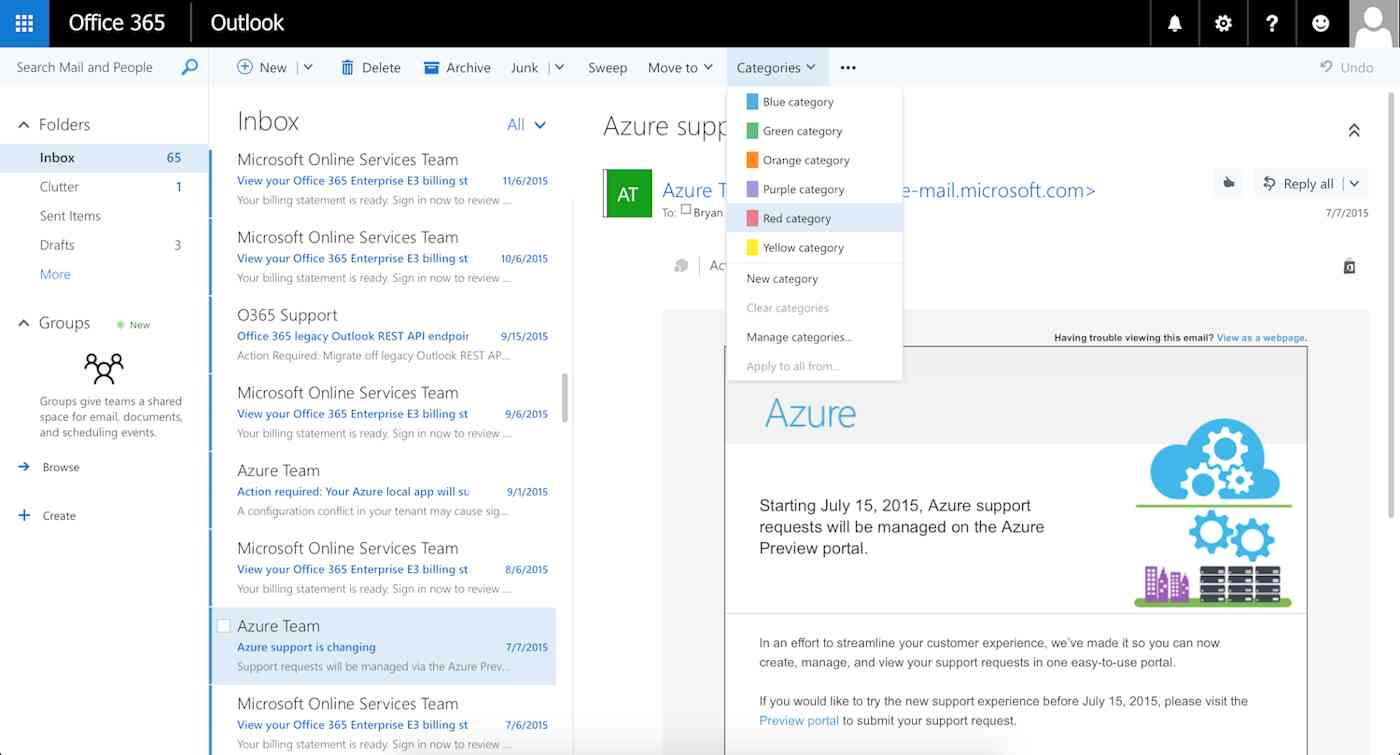Image resolution: width=1400 pixels, height=755 pixels.
Task: Click the Groups people icon
Action: [x=104, y=368]
